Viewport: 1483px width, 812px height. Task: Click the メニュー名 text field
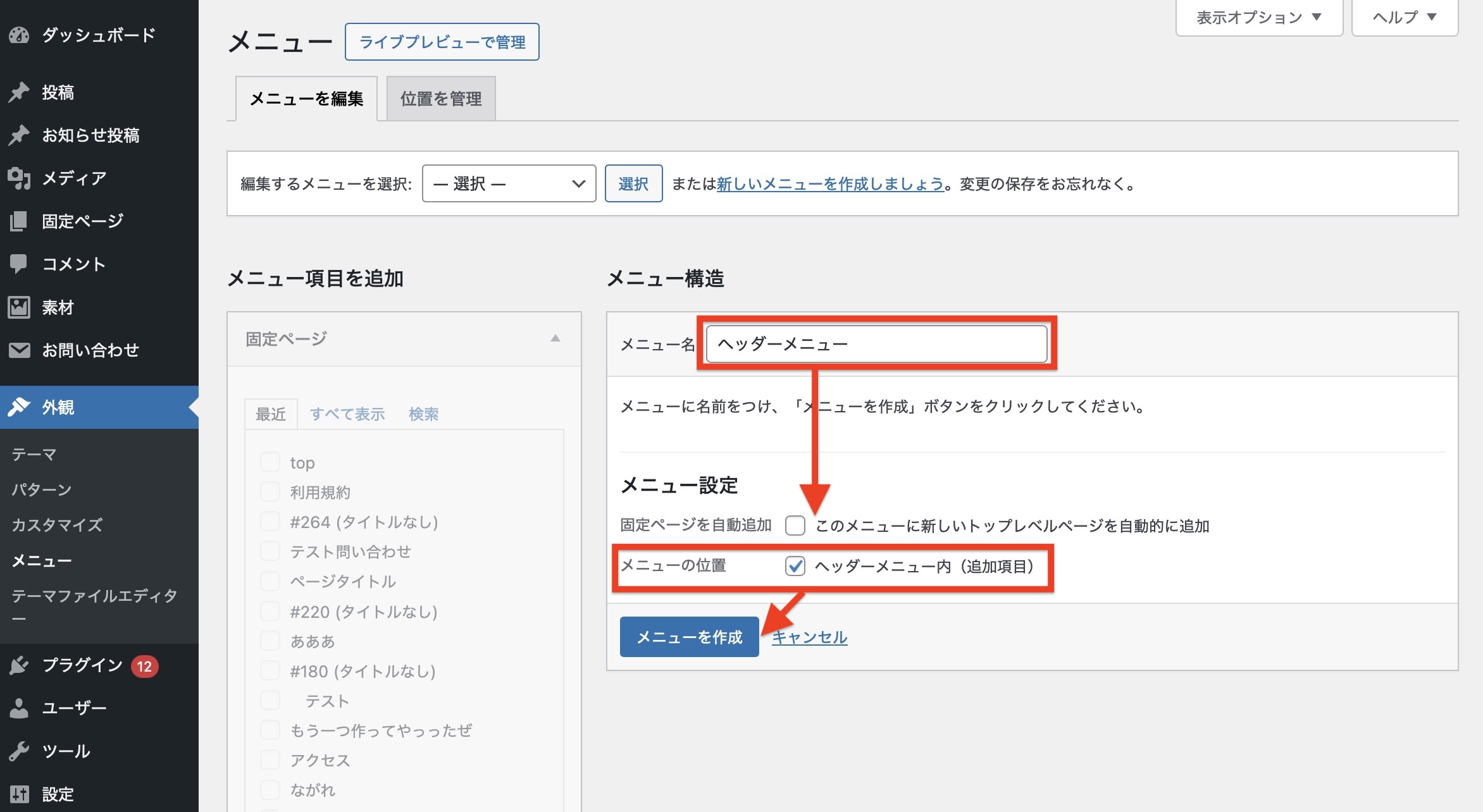point(876,344)
